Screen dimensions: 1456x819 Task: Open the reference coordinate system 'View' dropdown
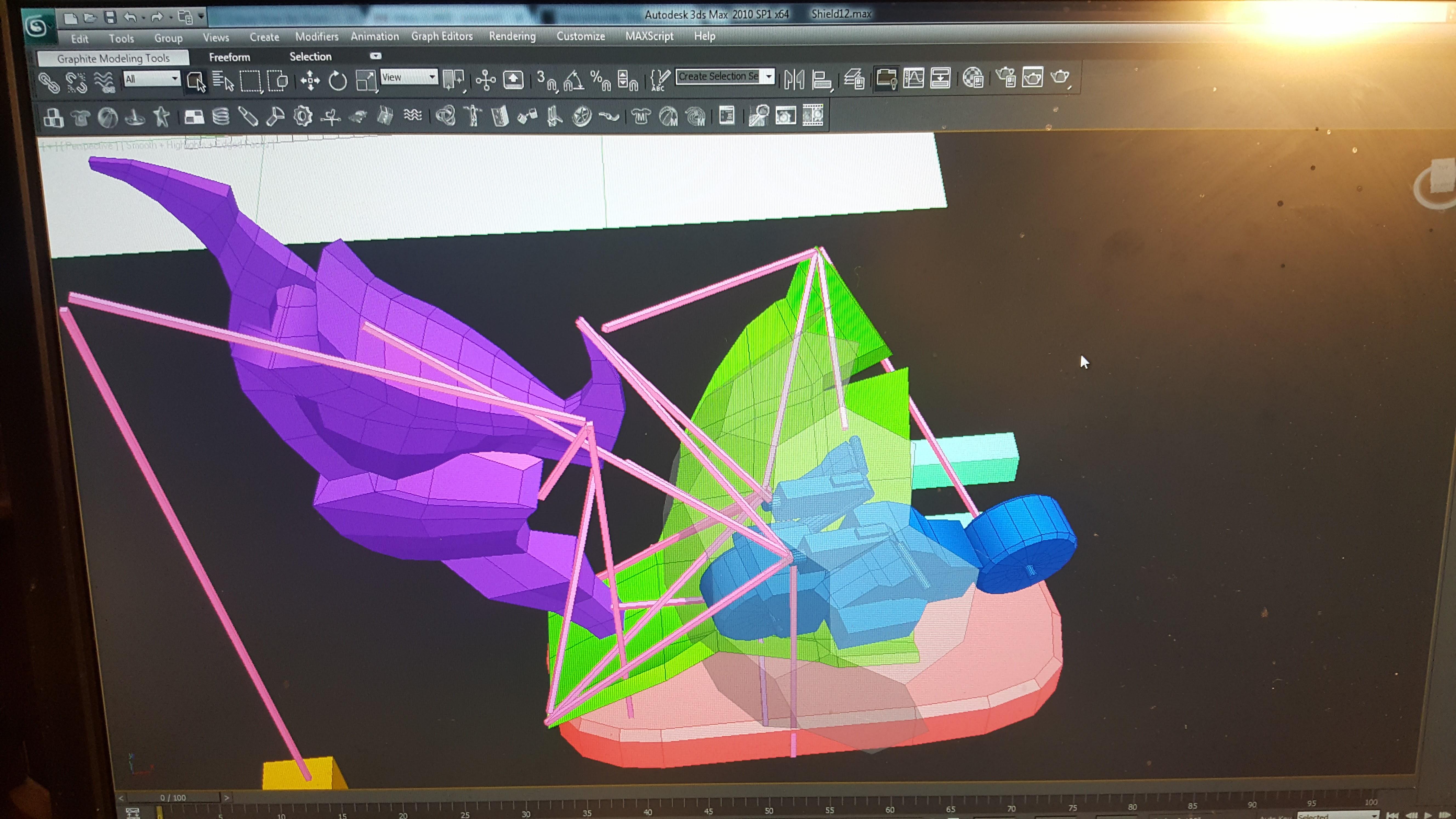click(409, 77)
